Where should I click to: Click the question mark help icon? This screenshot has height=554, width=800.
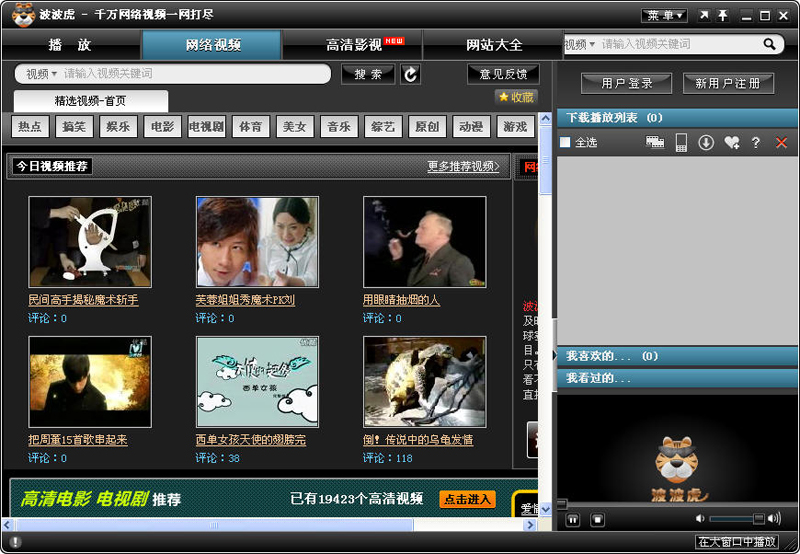[756, 142]
